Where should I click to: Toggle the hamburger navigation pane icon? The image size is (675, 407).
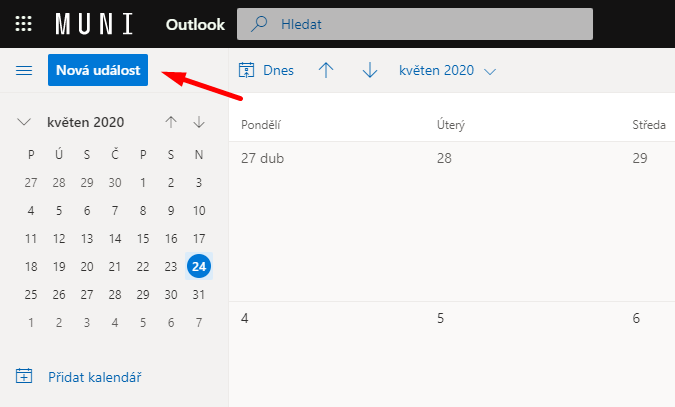coord(24,70)
